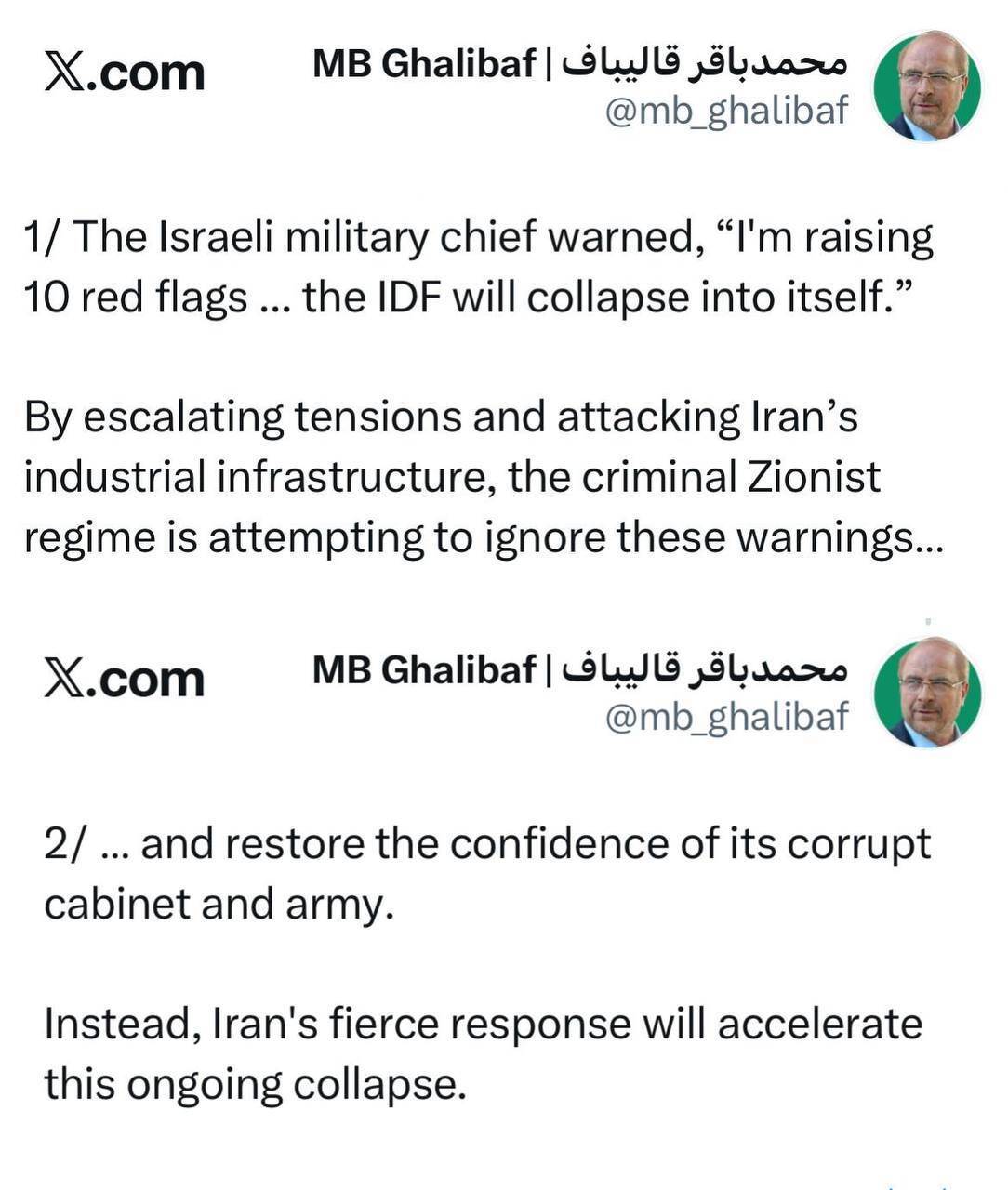Viewport: 1008px width, 1190px height.
Task: Open the profile photo on the second post
Action: pyautogui.click(x=927, y=692)
